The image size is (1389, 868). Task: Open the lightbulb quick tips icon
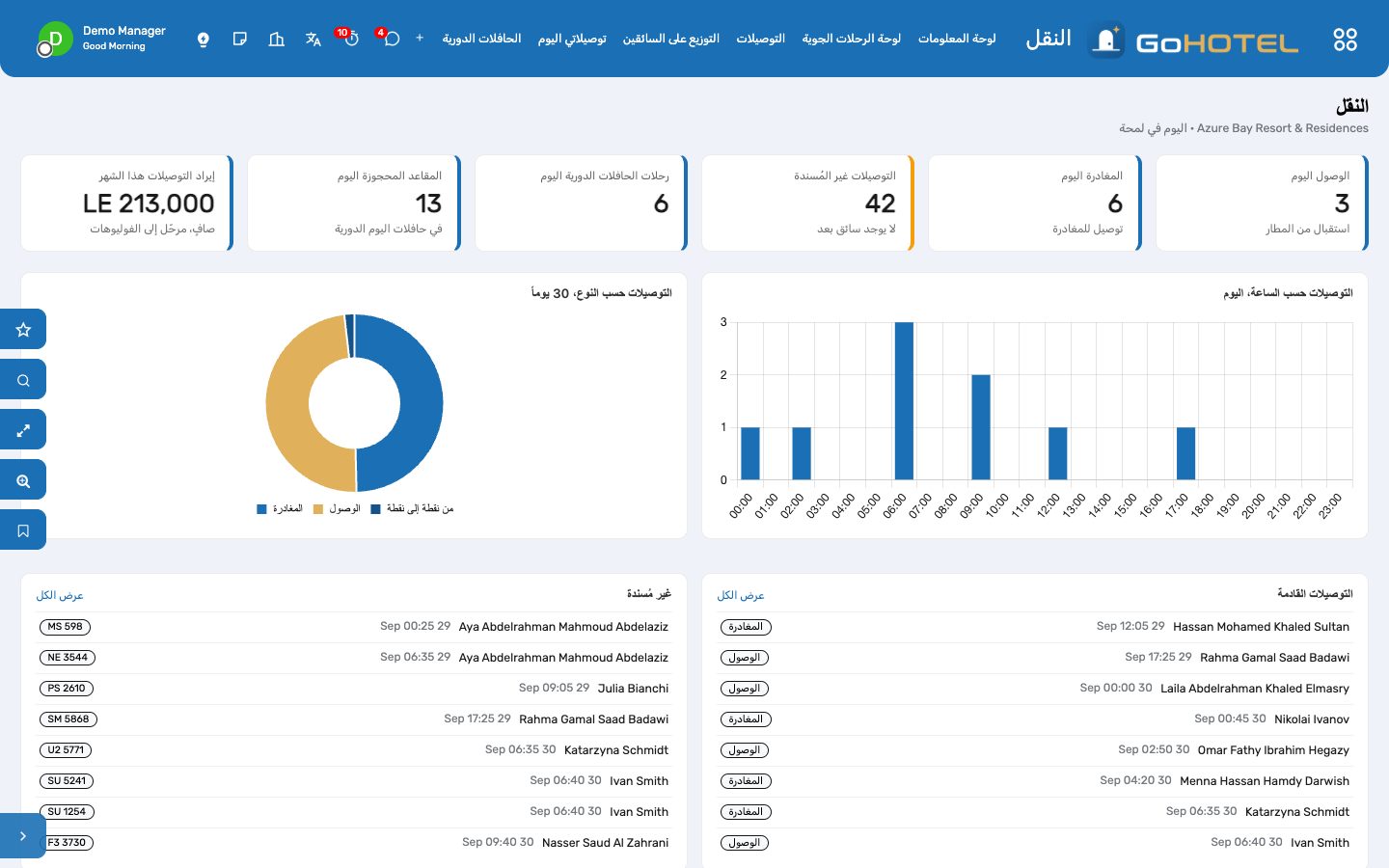click(x=204, y=40)
